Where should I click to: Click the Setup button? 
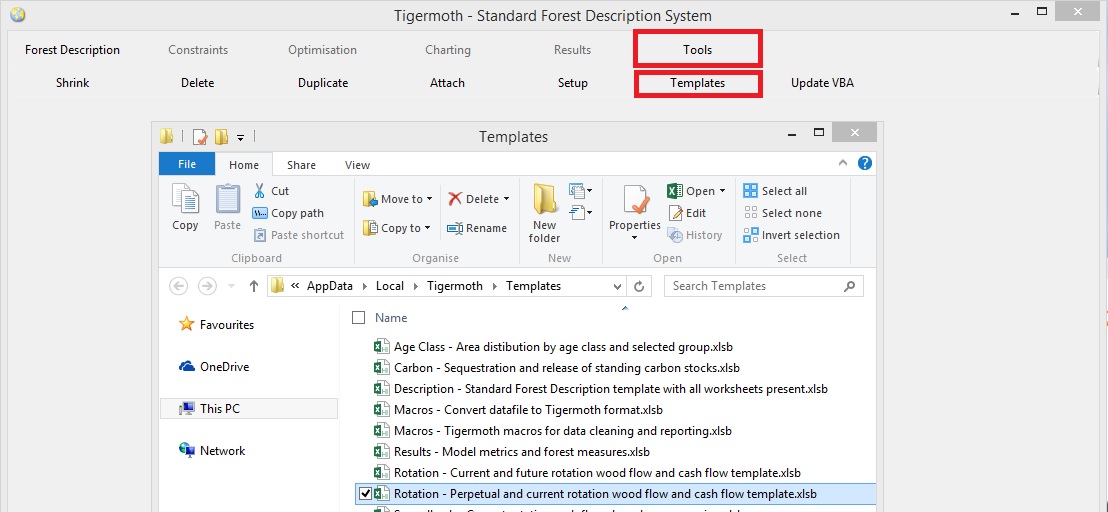click(572, 83)
